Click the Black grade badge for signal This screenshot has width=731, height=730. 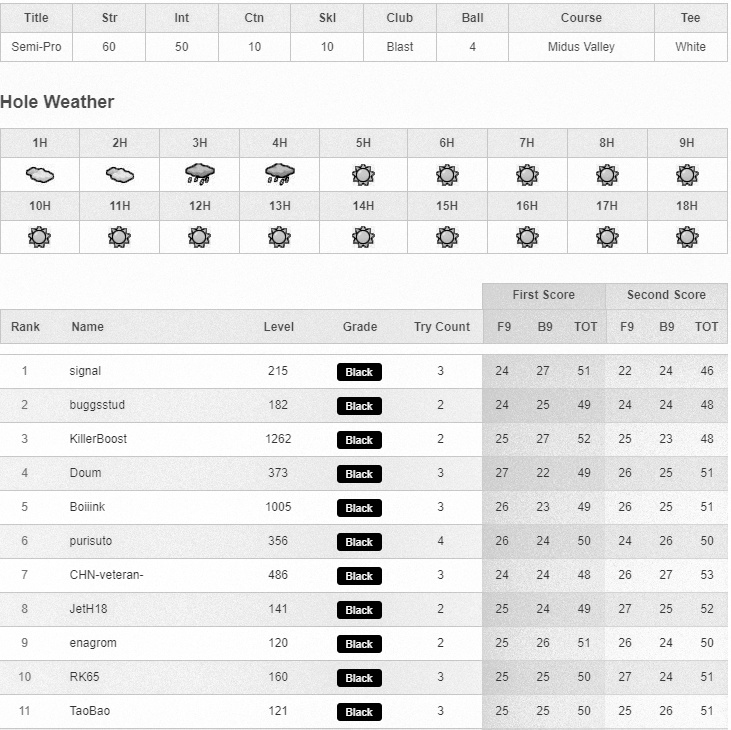tap(359, 372)
